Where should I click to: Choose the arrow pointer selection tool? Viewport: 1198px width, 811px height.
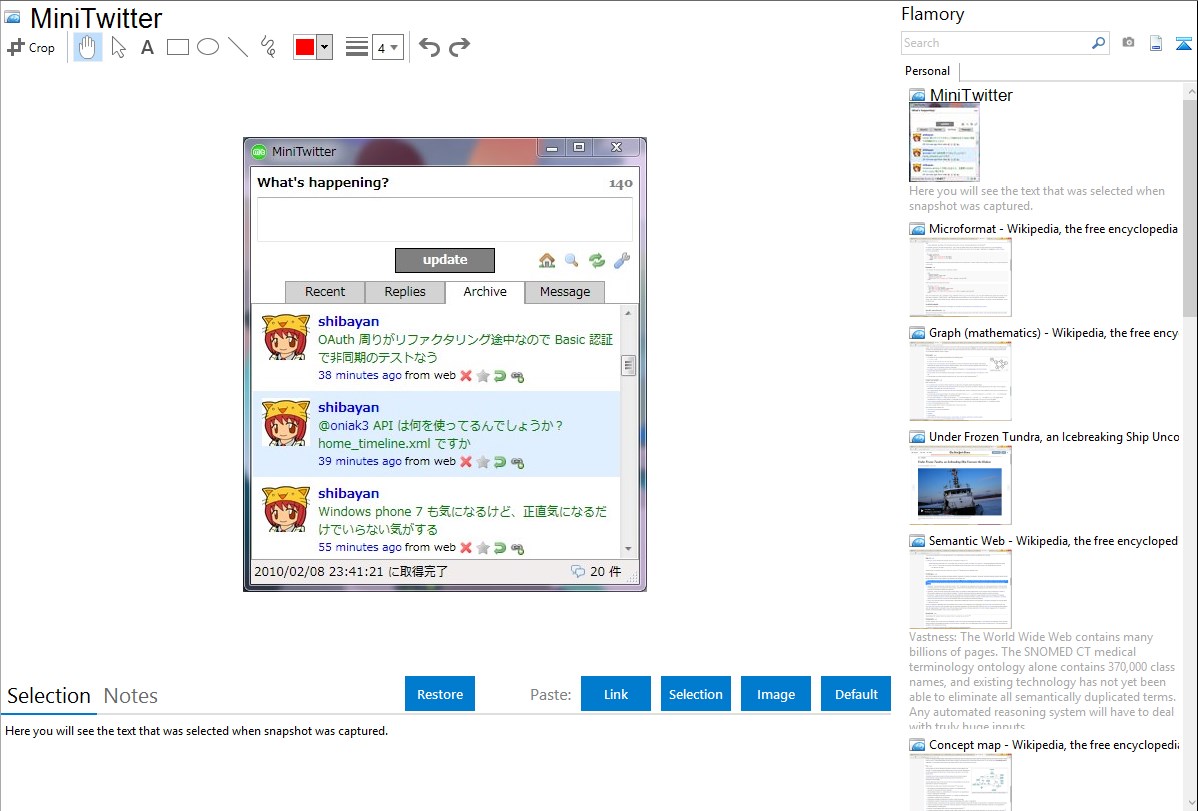(118, 47)
